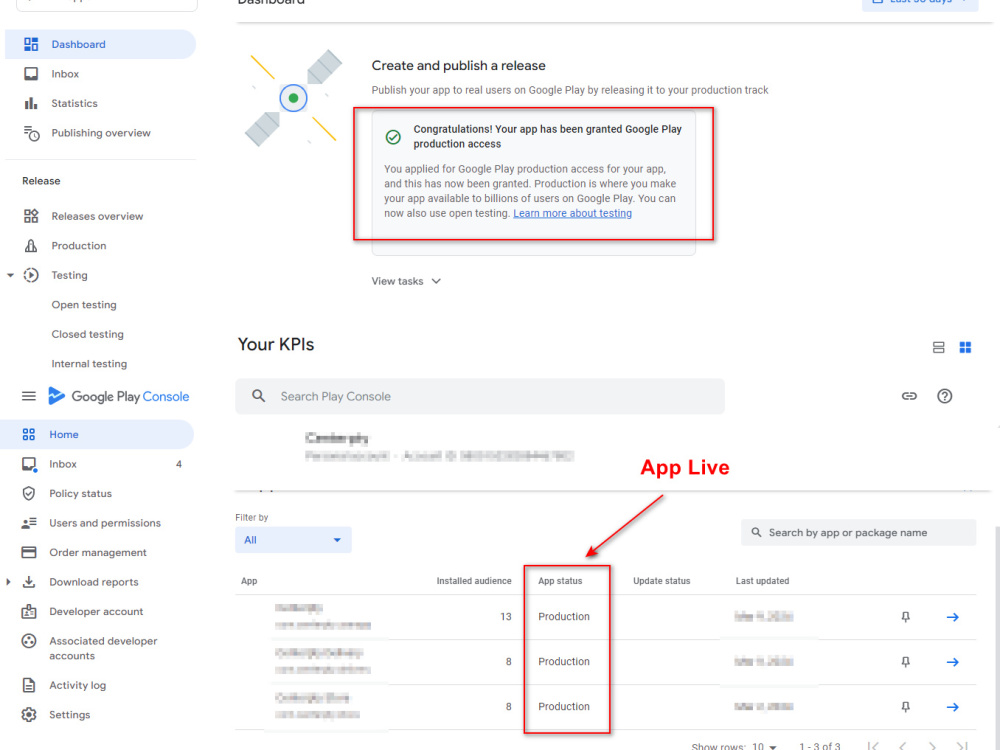Click the Testing play circle icon
The image size is (1000, 750).
pos(31,276)
